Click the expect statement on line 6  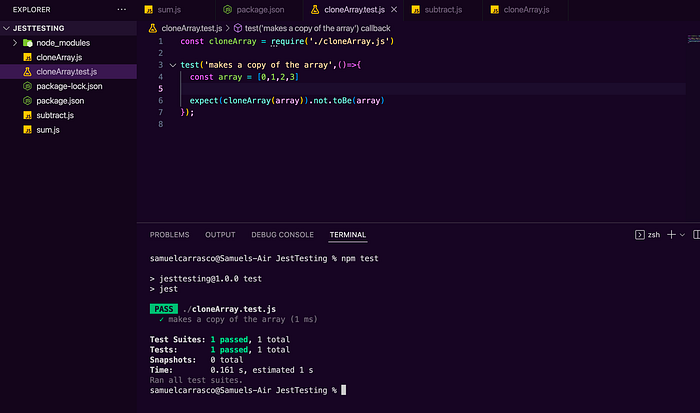click(287, 101)
